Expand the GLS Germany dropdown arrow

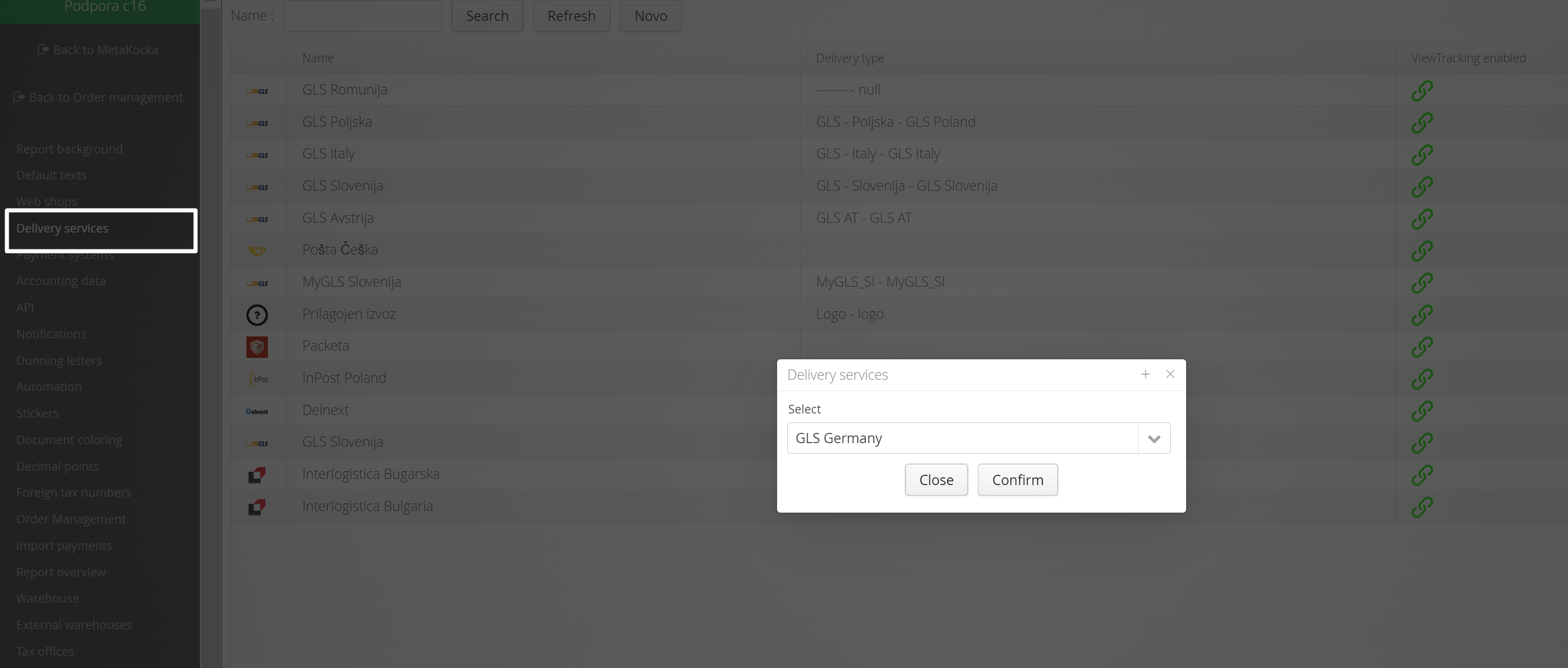tap(1153, 439)
